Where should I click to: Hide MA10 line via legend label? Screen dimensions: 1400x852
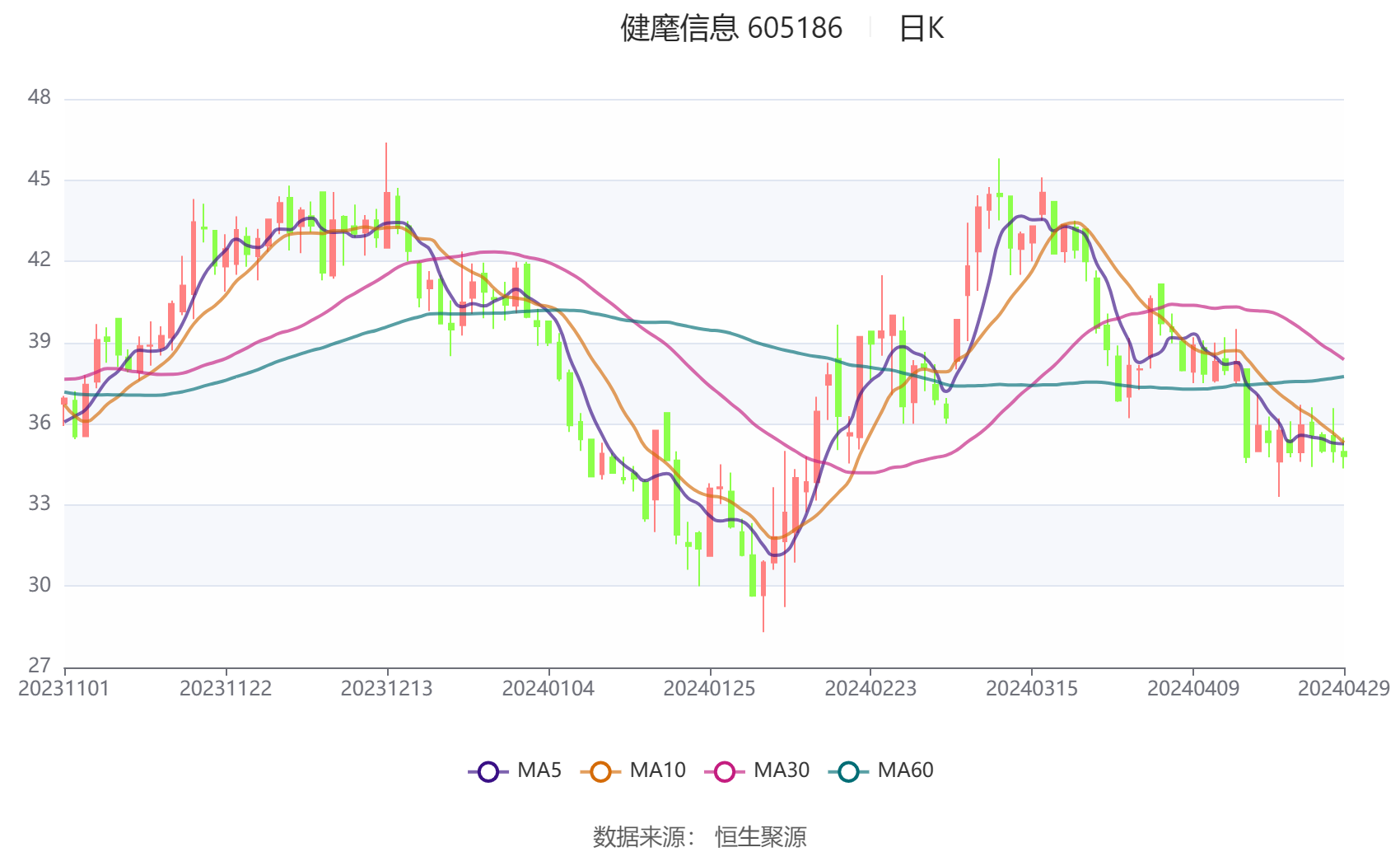coord(657,770)
